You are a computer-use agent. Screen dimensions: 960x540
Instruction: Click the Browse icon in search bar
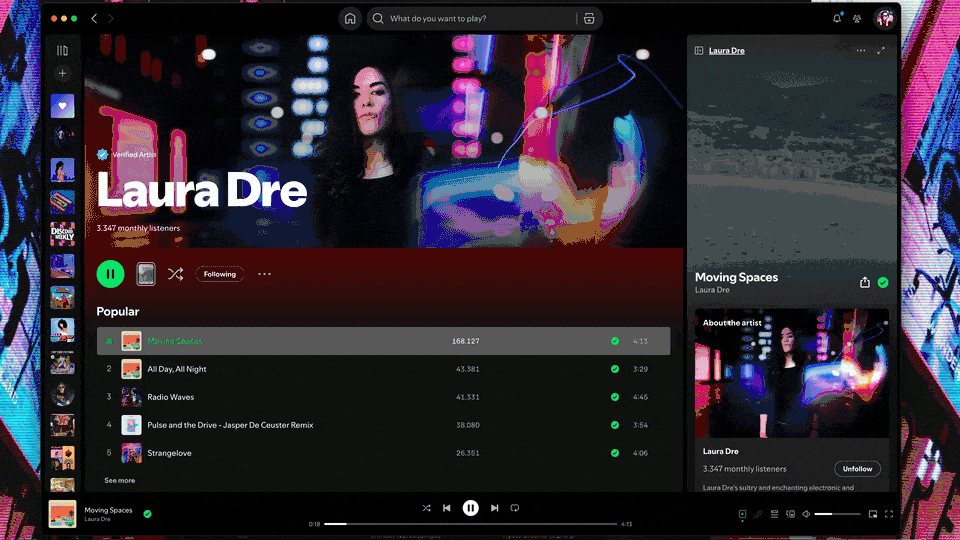589,19
